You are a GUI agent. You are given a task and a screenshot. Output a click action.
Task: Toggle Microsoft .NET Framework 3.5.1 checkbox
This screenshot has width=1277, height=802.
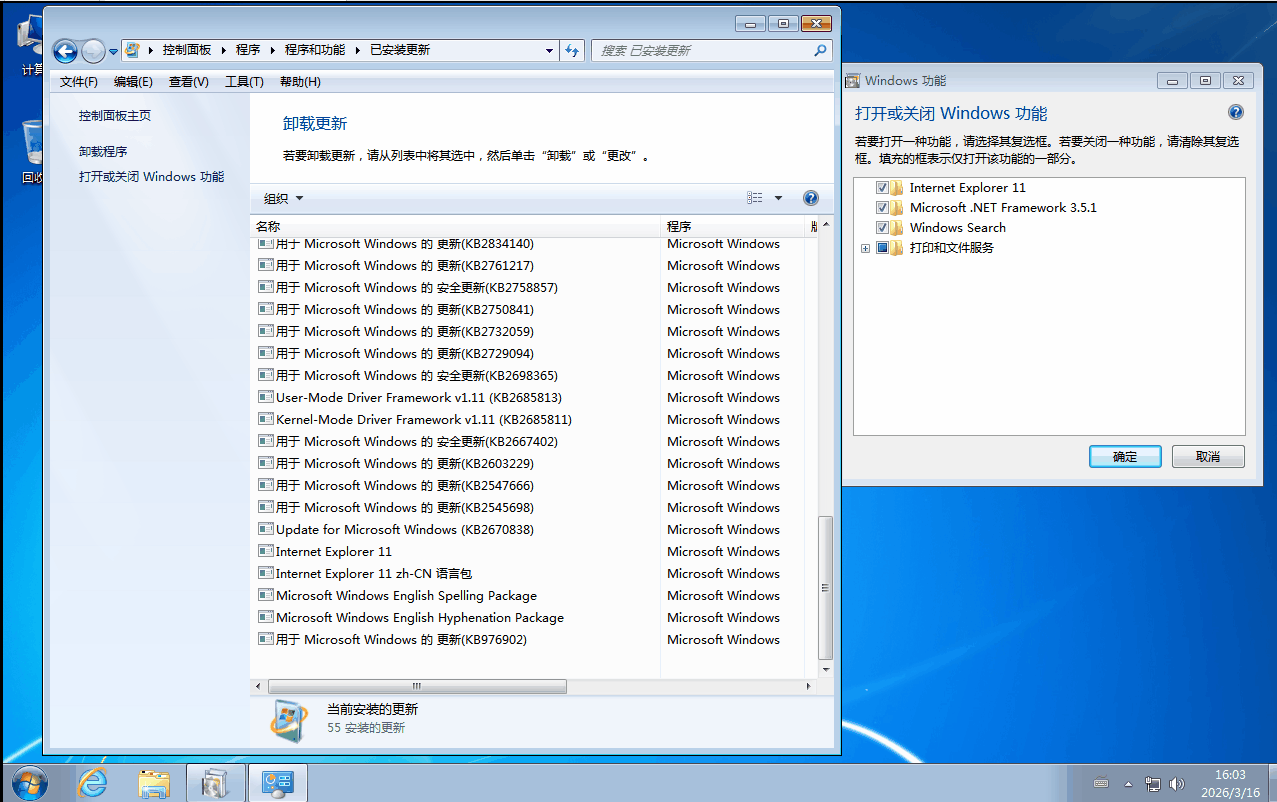pyautogui.click(x=882, y=208)
